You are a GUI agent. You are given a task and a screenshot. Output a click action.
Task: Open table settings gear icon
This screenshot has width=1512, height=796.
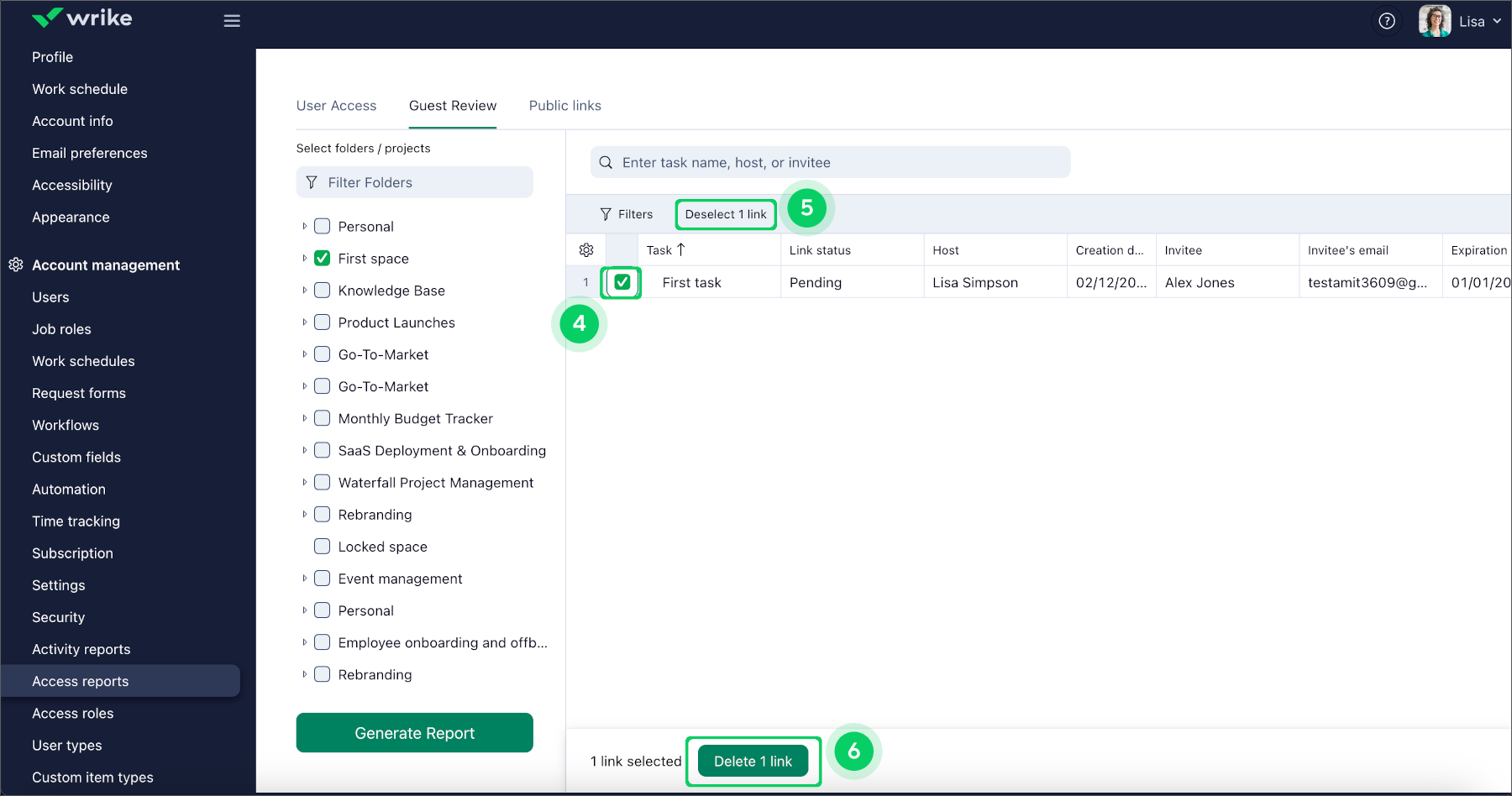586,250
